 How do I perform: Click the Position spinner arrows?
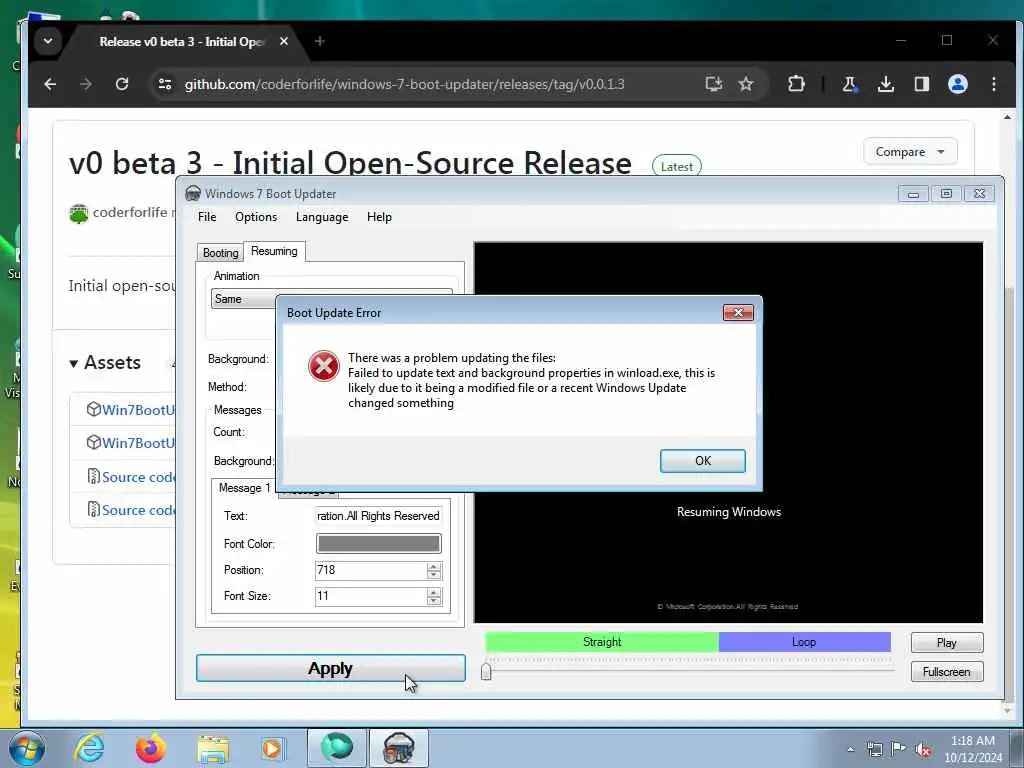click(434, 570)
